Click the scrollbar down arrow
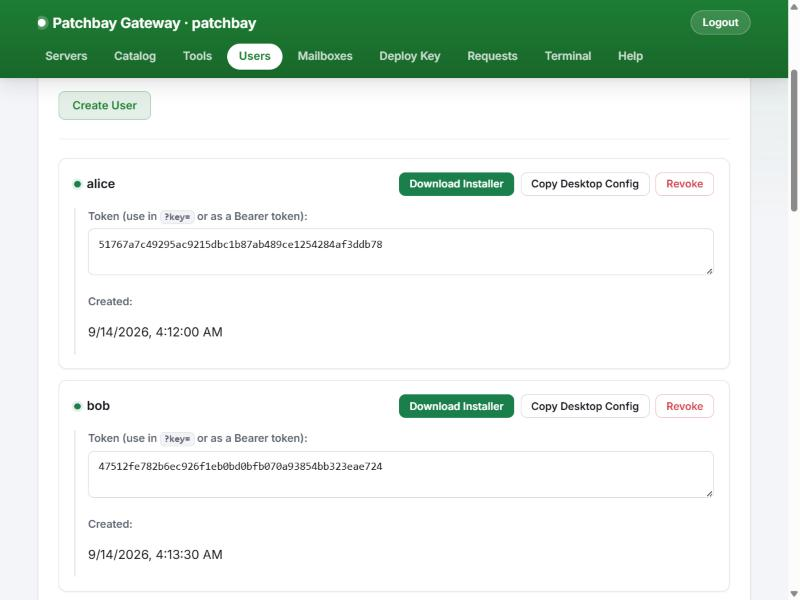 [x=794, y=594]
